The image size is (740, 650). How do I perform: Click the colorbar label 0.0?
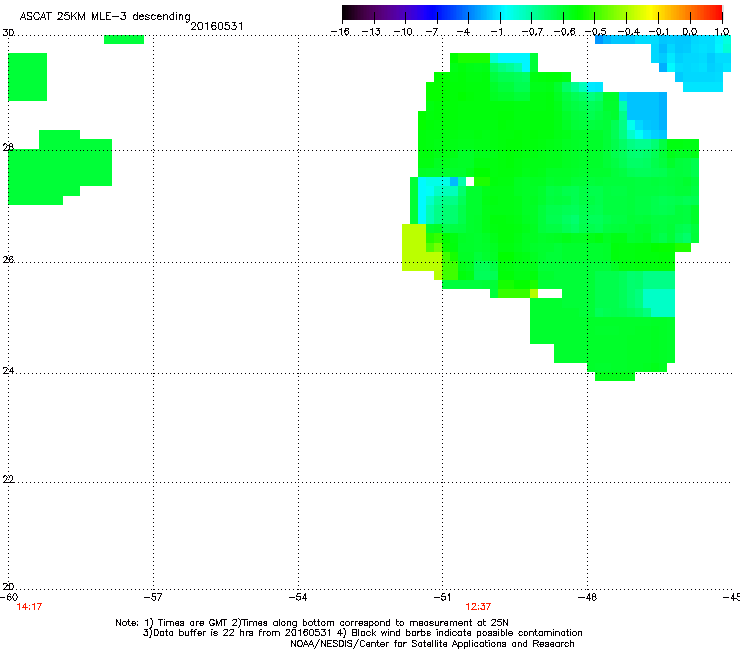point(690,32)
